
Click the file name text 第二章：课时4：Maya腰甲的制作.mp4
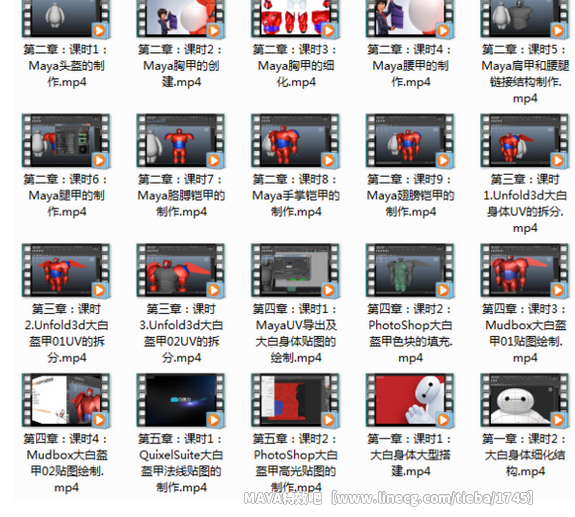pos(410,66)
